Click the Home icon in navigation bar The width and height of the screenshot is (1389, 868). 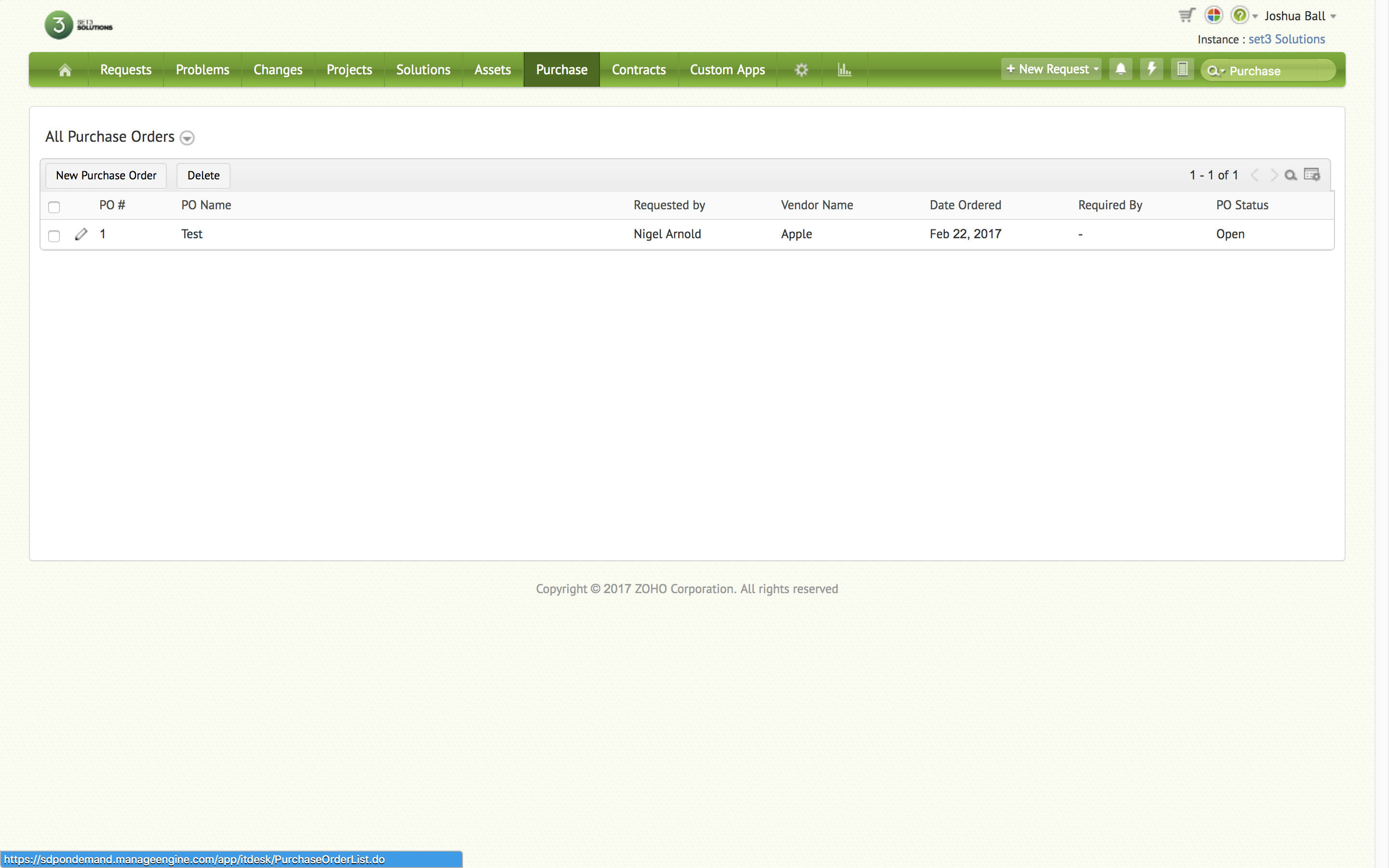click(65, 70)
